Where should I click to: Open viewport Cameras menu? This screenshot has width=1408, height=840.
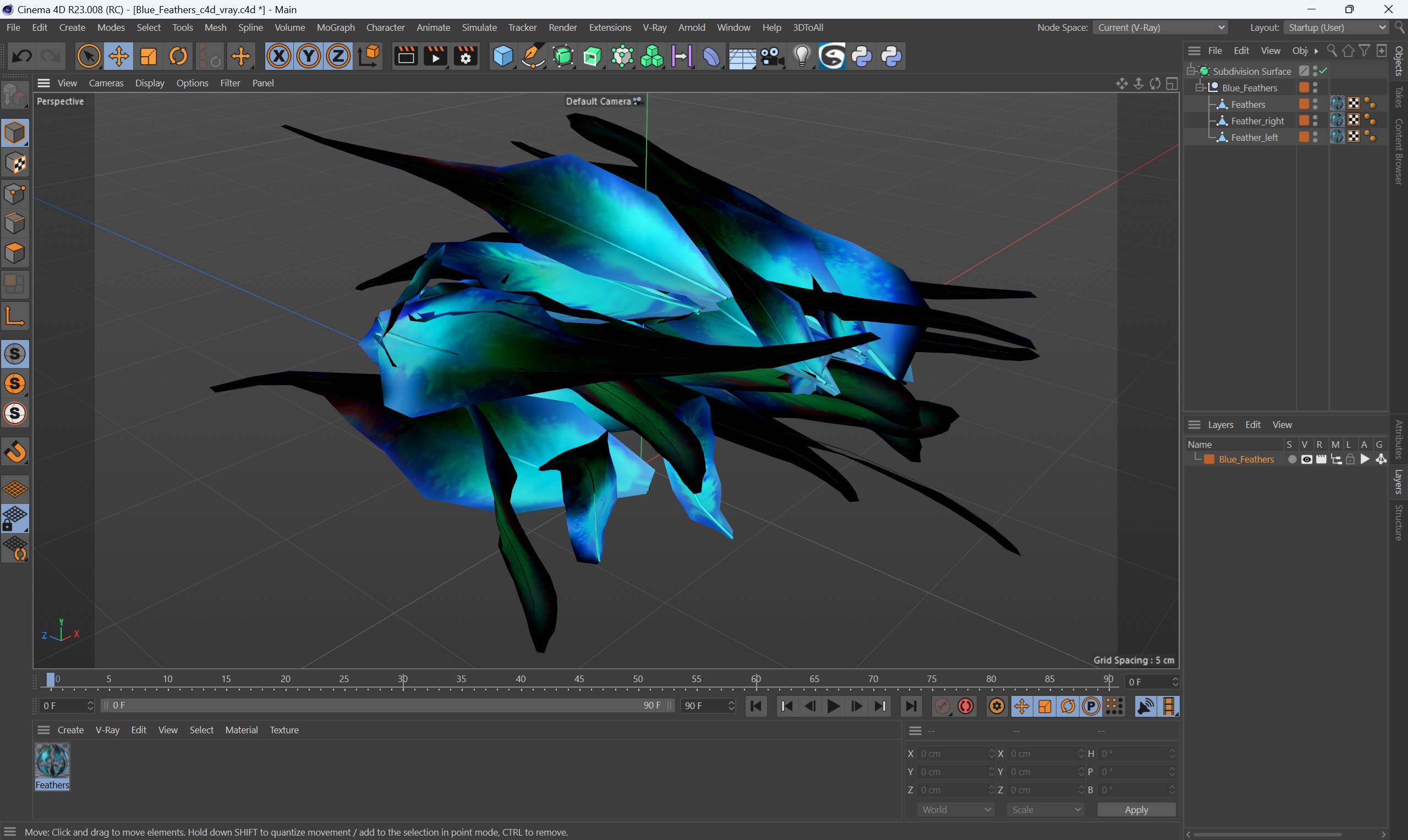point(106,83)
